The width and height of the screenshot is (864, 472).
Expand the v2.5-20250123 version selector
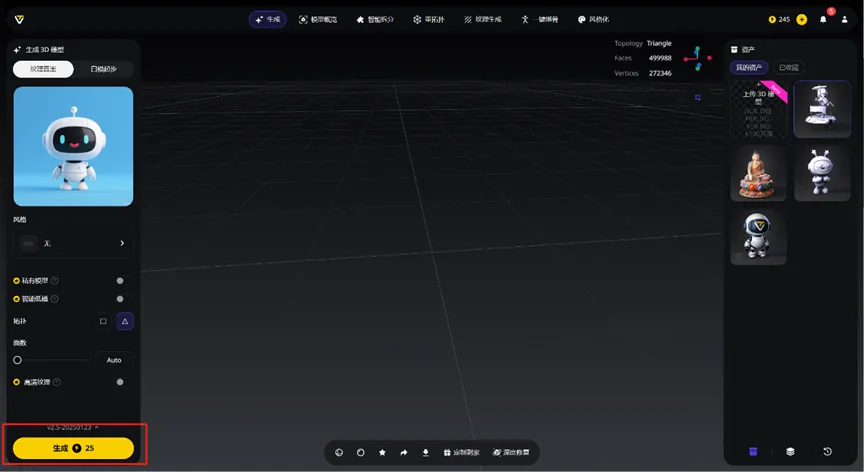click(73, 427)
